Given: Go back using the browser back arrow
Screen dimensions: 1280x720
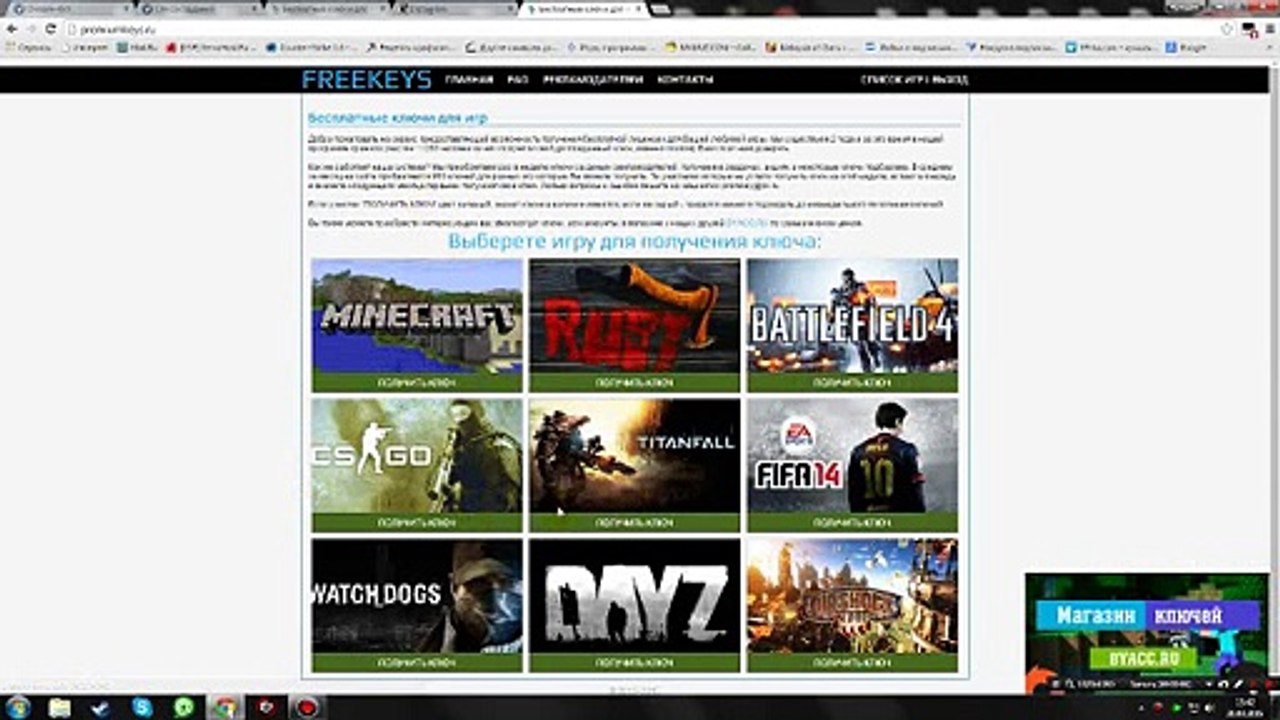Looking at the screenshot, I should (x=11, y=29).
